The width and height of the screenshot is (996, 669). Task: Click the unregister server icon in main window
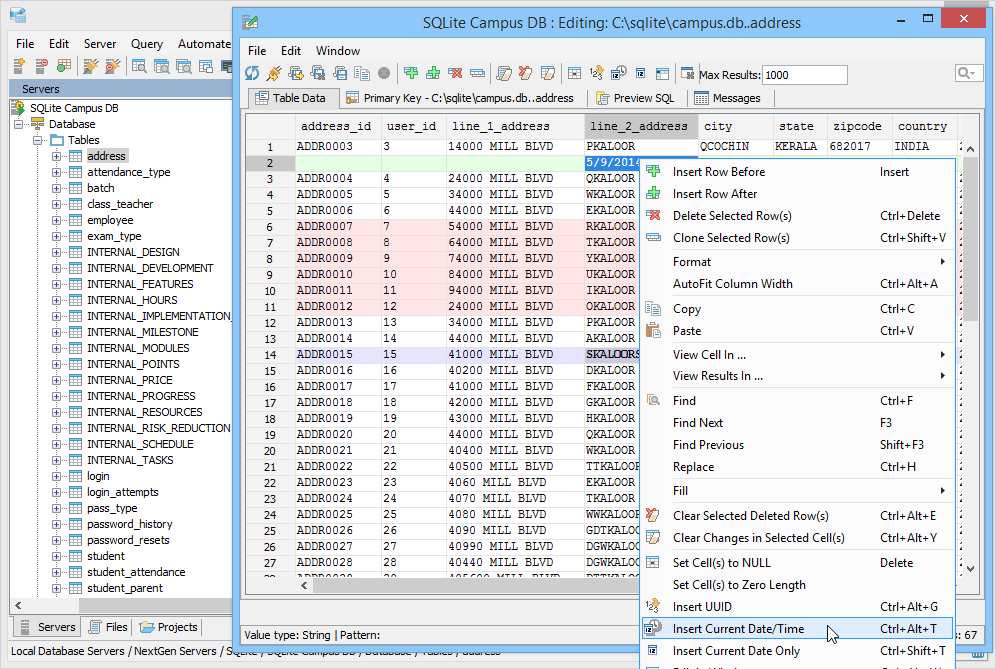[41, 65]
